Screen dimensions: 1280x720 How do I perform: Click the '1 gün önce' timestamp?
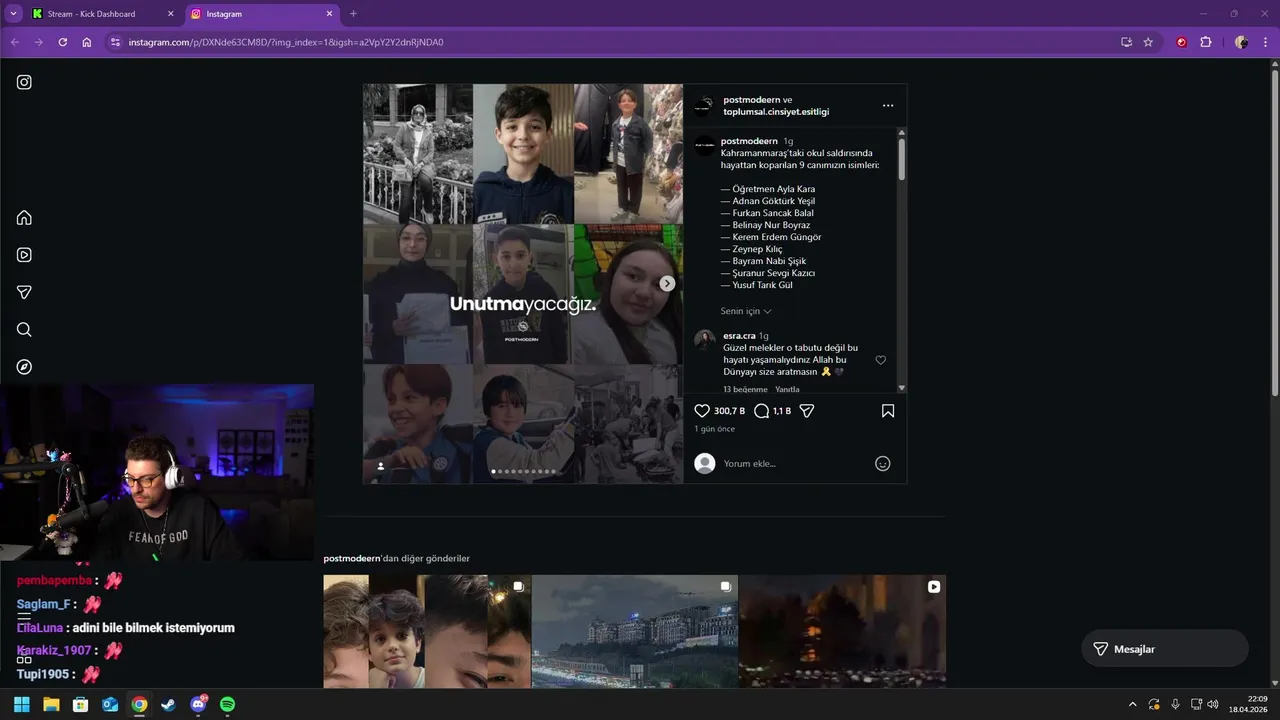(715, 429)
